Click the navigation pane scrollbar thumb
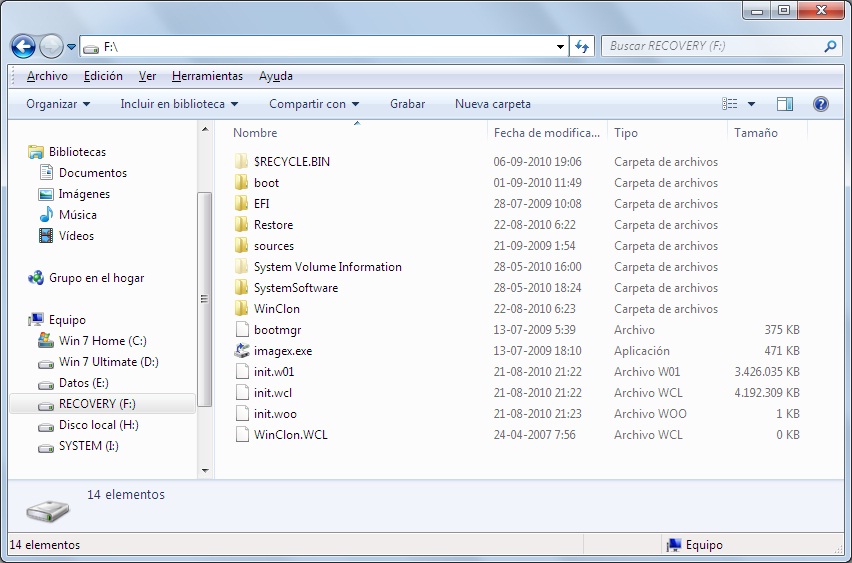 205,299
